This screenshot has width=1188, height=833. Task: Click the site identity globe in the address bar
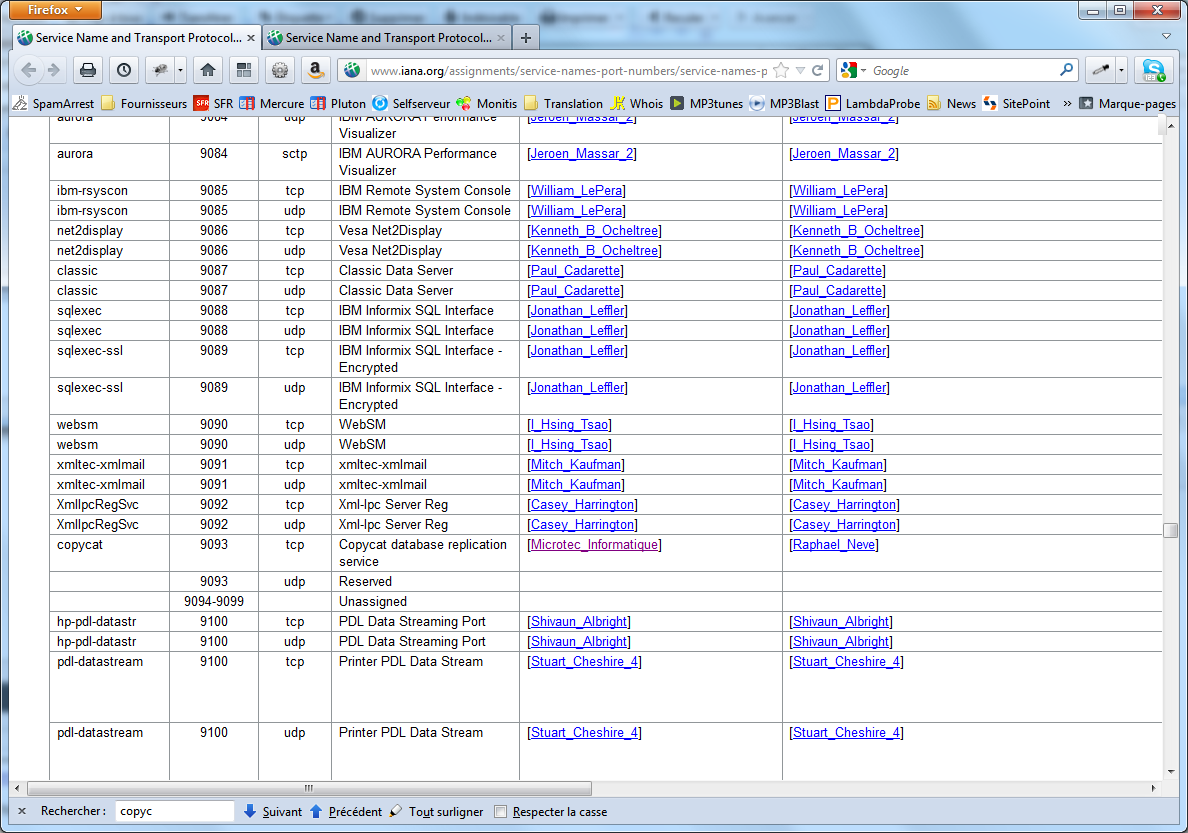tap(352, 70)
